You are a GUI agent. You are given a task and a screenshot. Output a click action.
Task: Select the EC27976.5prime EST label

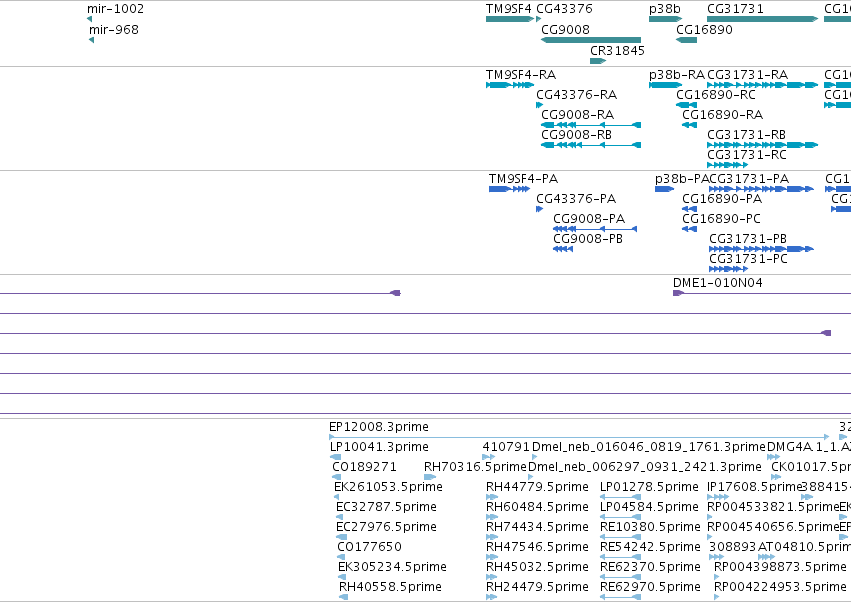point(386,527)
